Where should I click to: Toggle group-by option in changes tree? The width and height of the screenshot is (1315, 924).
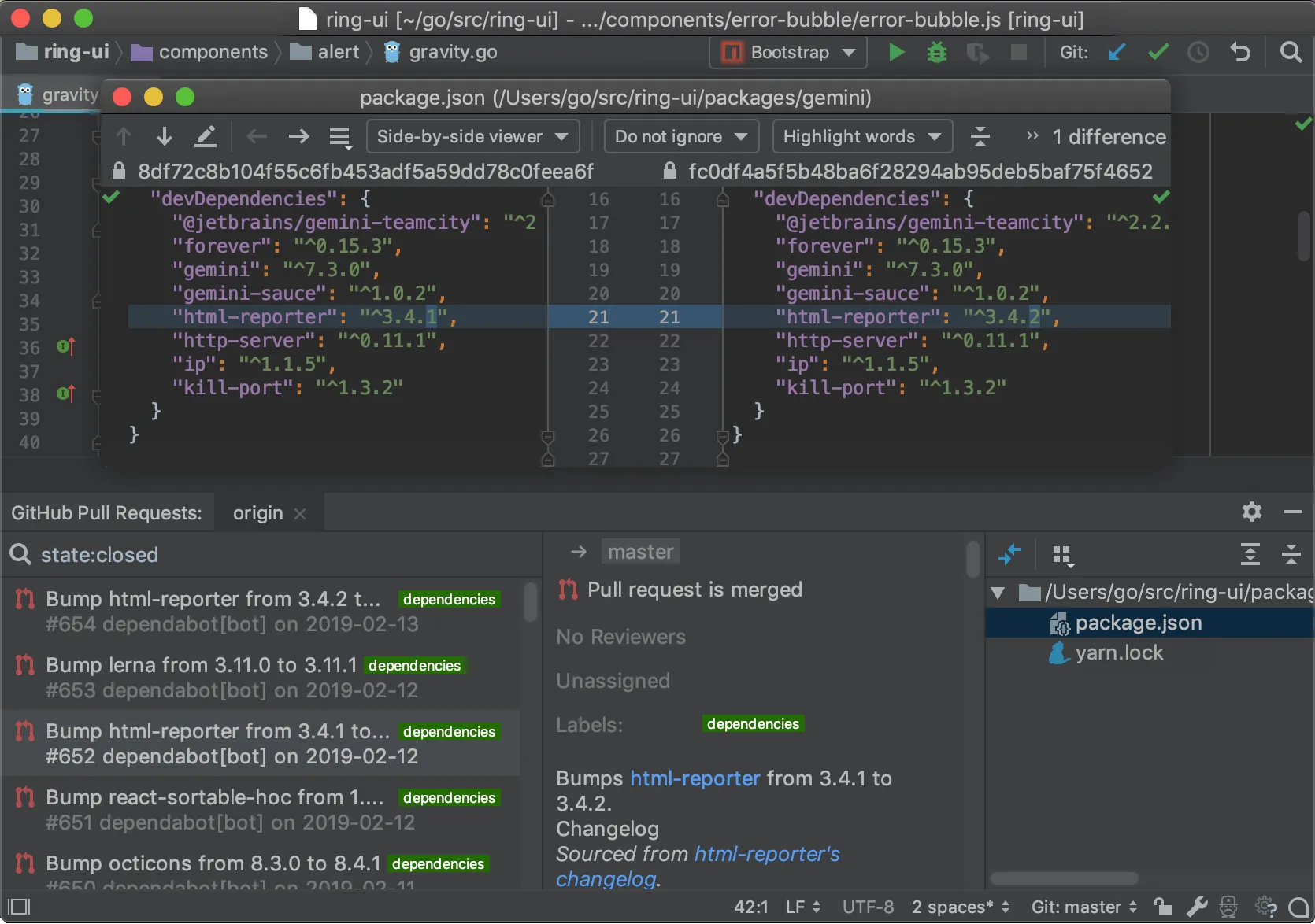1063,556
